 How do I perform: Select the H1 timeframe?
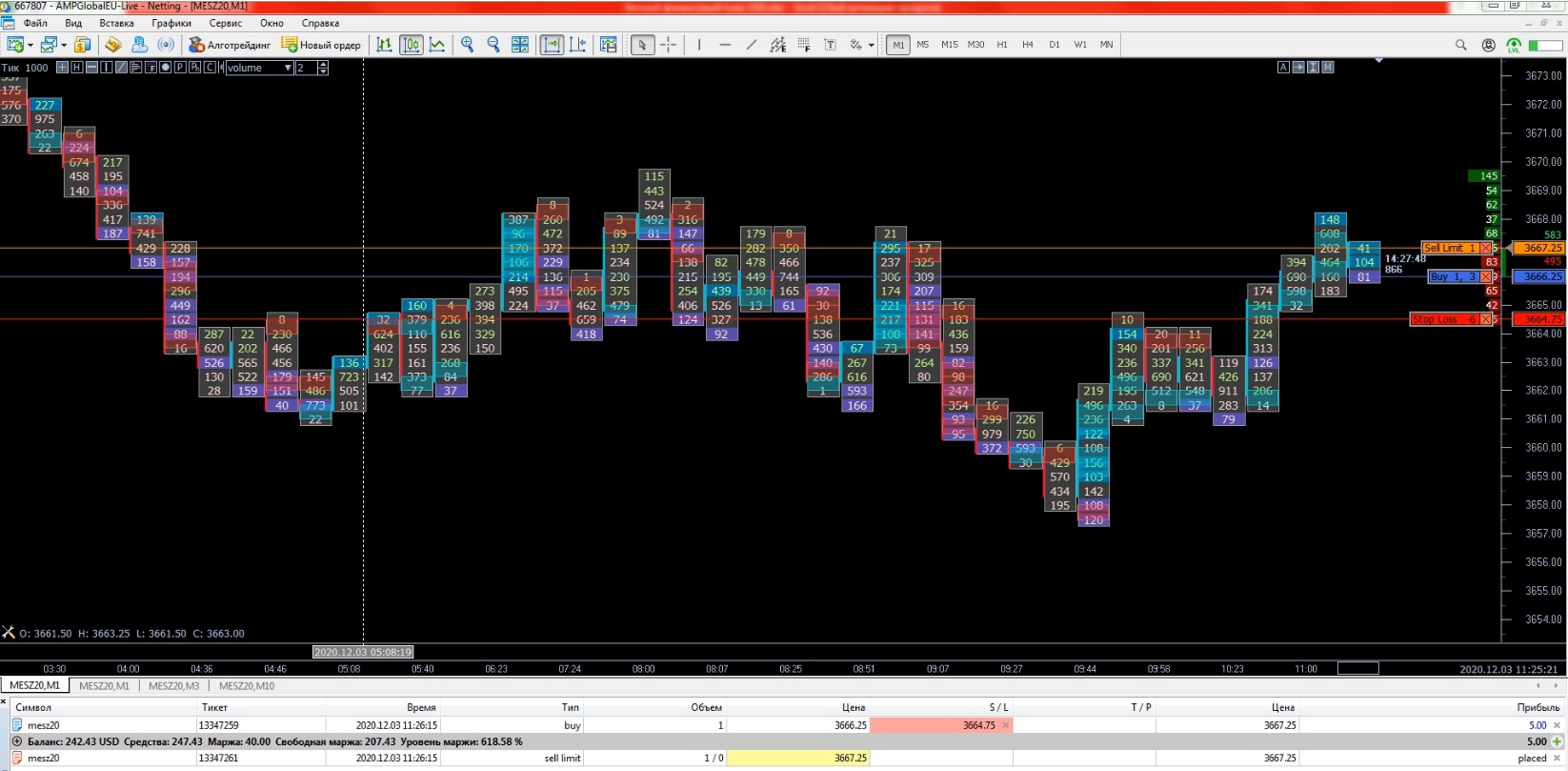pyautogui.click(x=1001, y=45)
